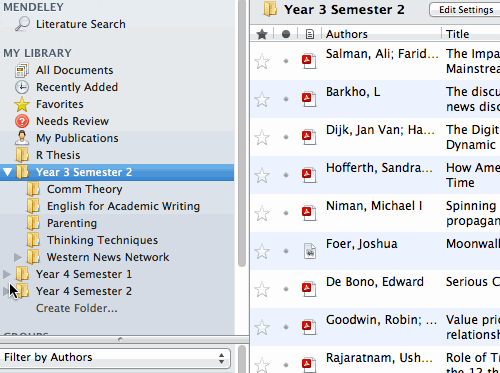Expand the Western News Network folder
Screen dimensions: 500x373
(18, 257)
